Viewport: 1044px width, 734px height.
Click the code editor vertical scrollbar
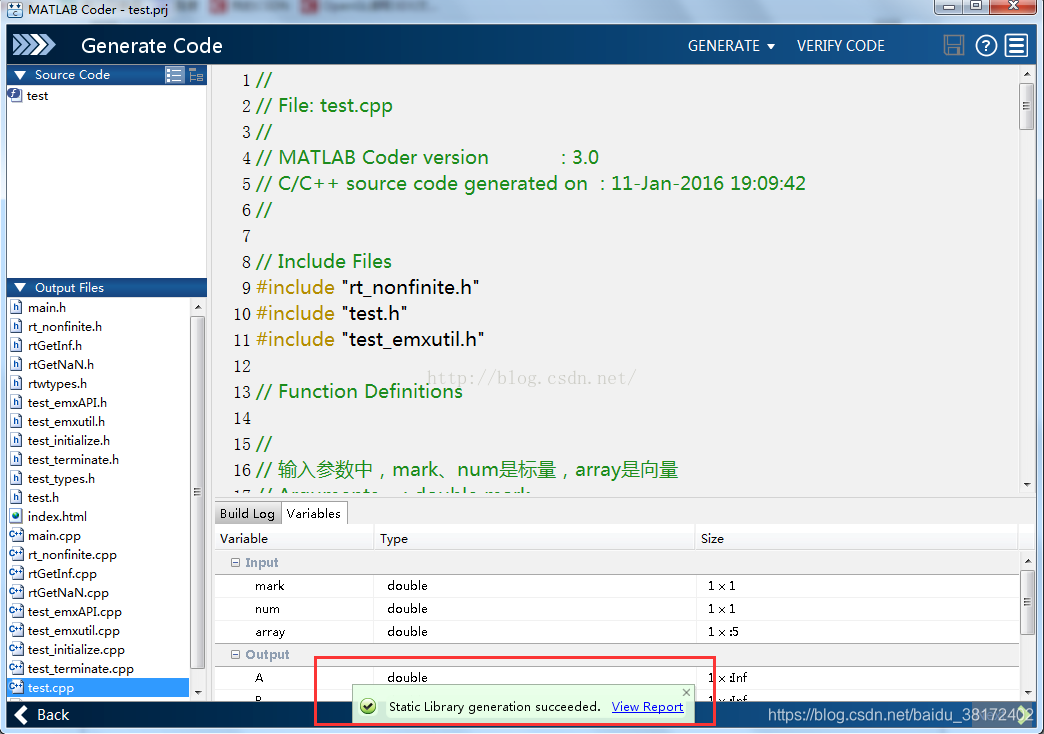point(1026,107)
